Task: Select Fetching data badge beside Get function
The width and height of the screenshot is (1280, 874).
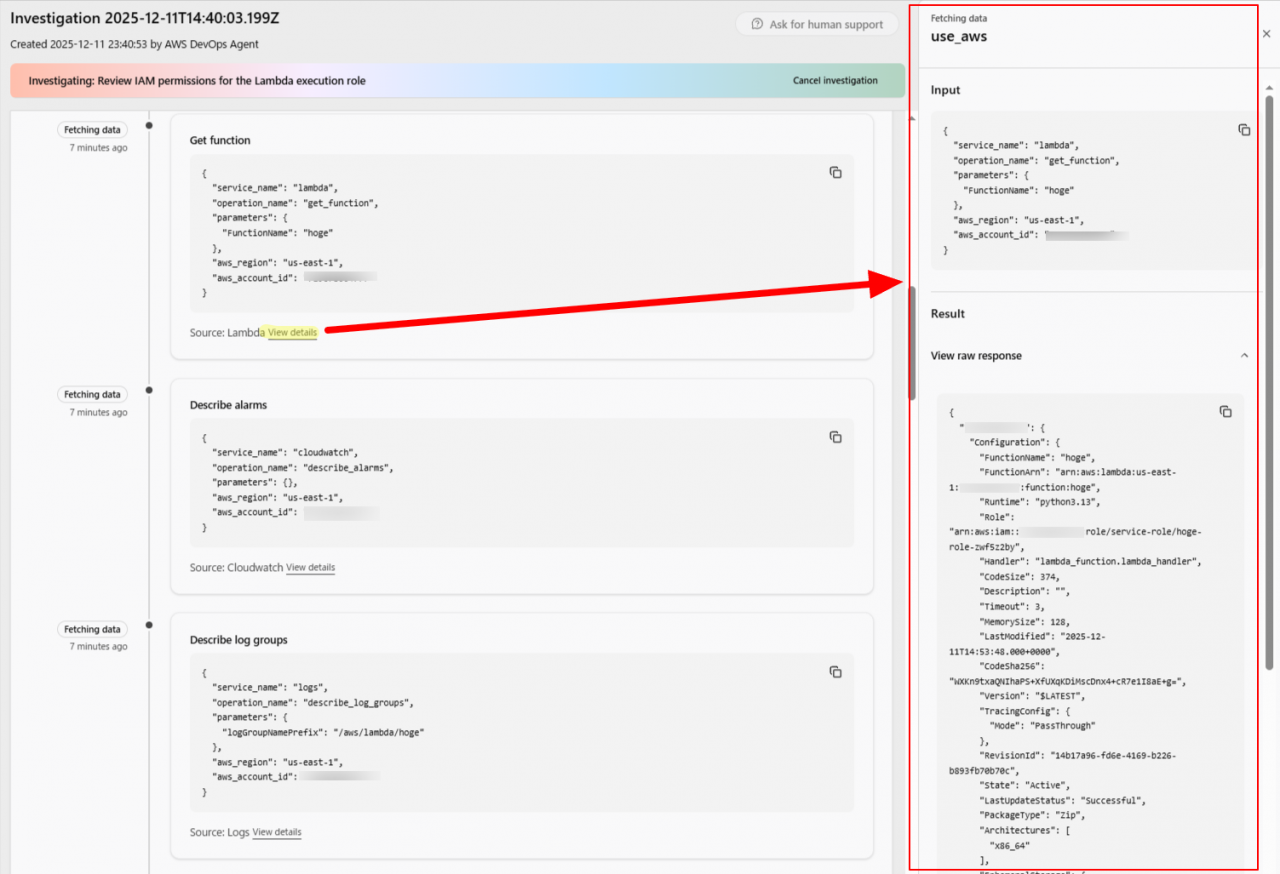Action: 92,130
